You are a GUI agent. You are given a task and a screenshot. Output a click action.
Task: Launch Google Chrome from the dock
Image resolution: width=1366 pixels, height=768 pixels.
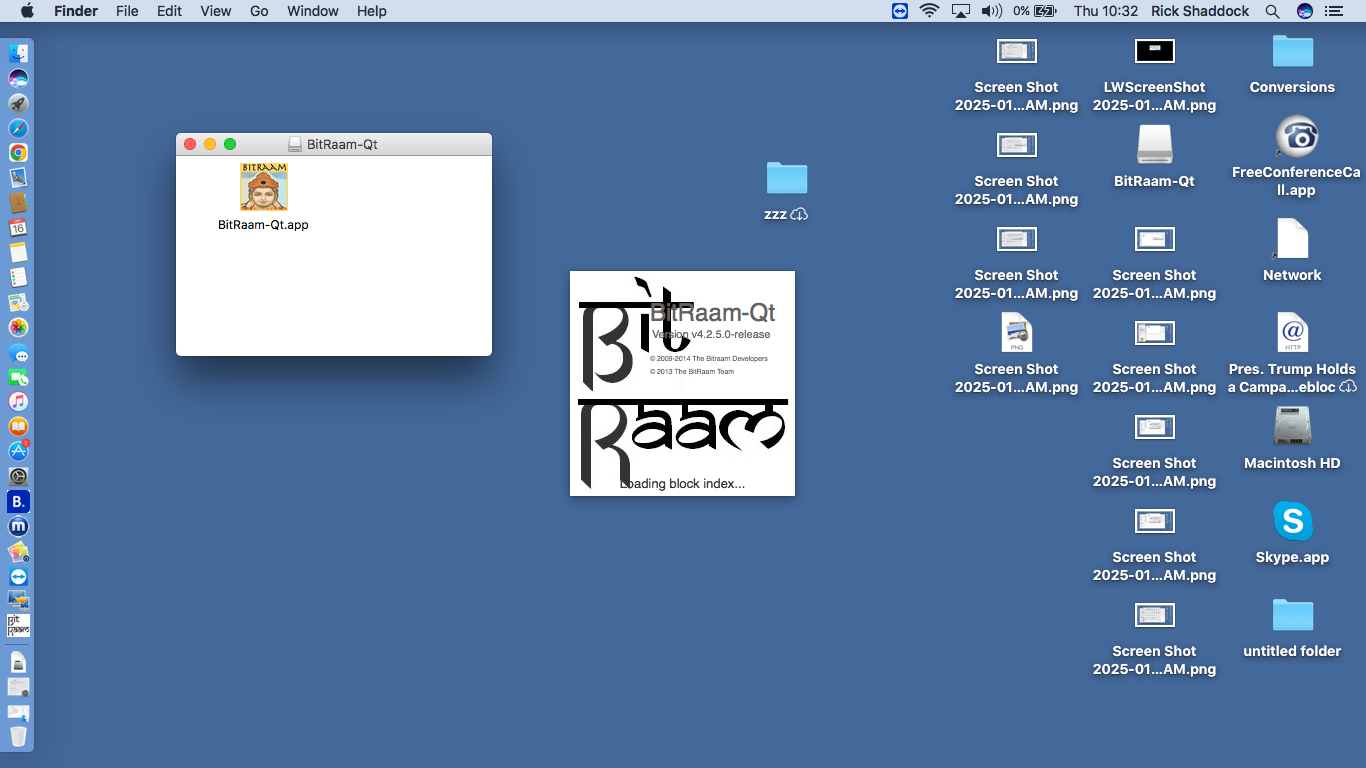(x=18, y=153)
